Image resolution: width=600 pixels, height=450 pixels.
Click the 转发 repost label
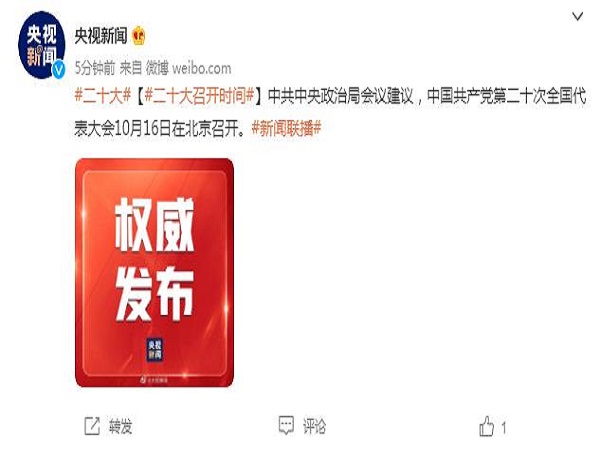(121, 426)
